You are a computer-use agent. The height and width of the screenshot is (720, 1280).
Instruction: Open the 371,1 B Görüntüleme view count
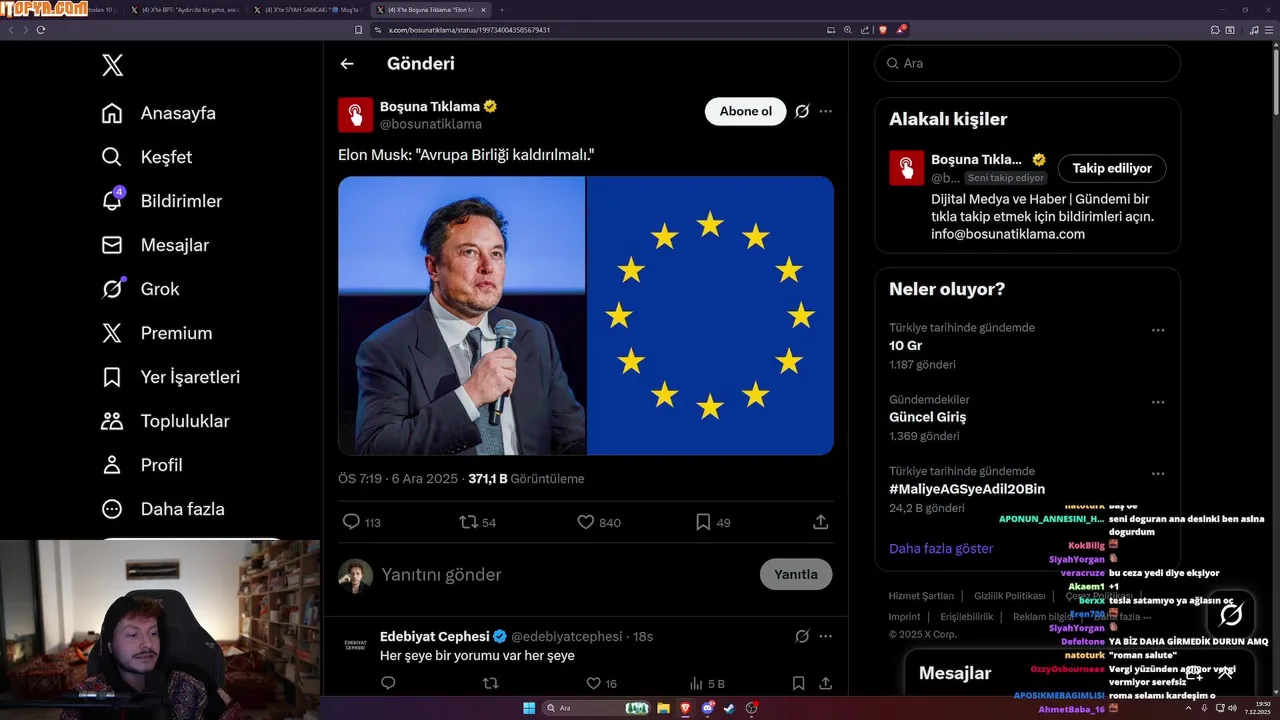coord(526,479)
